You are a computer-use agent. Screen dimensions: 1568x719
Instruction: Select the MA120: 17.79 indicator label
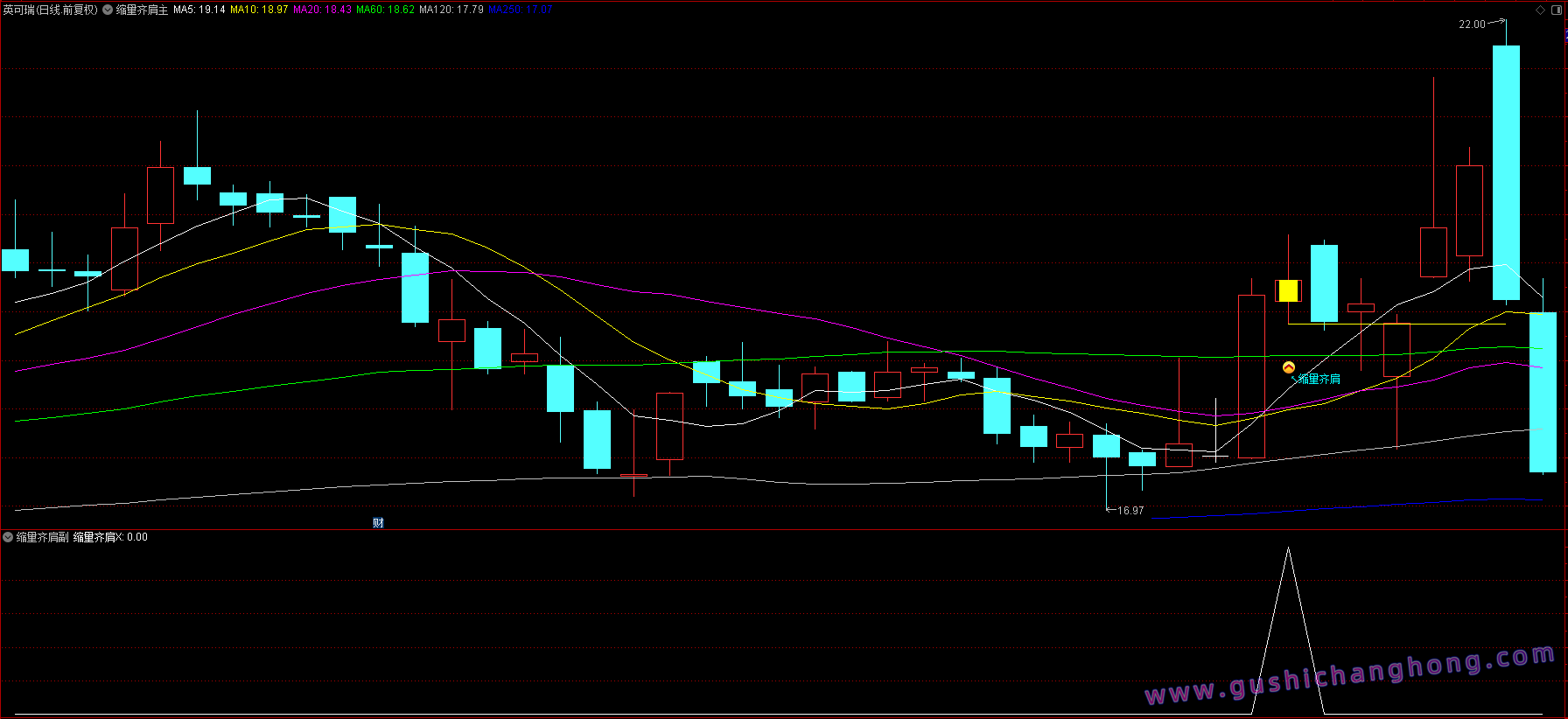click(451, 10)
